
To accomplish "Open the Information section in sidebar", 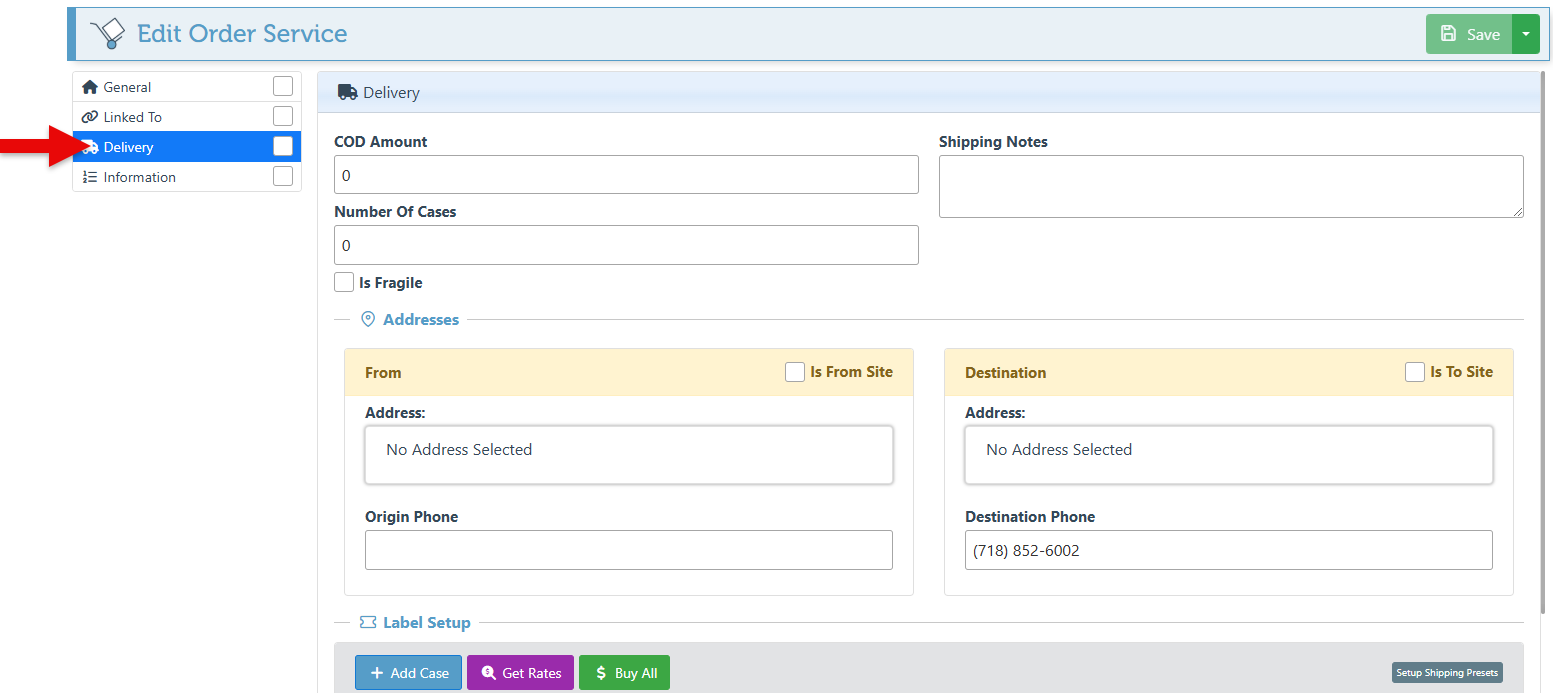I will [x=140, y=177].
